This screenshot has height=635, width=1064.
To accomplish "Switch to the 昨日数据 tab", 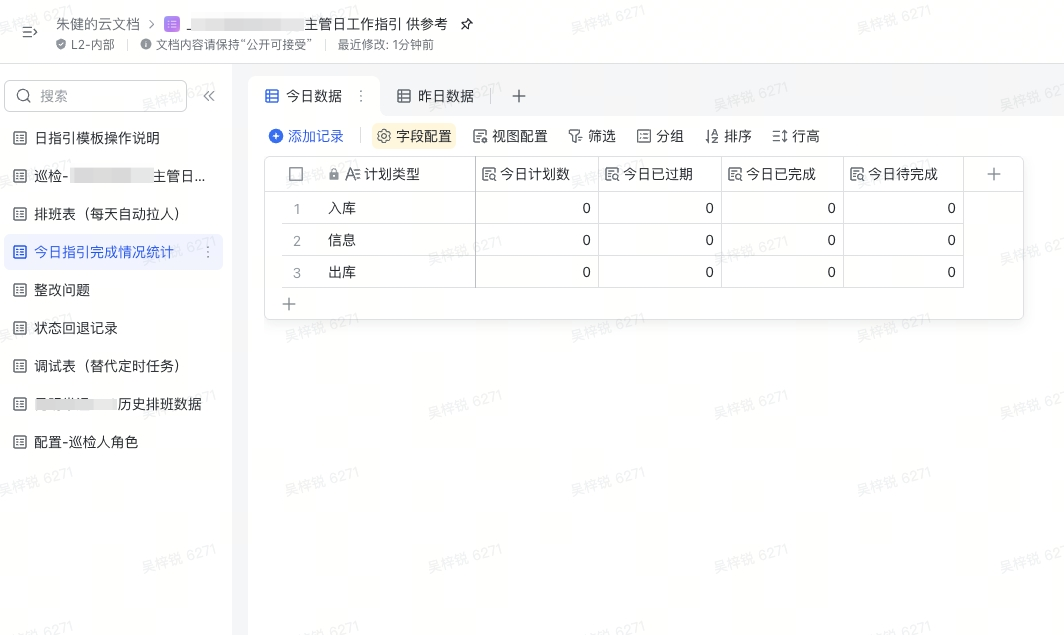I will pyautogui.click(x=435, y=96).
